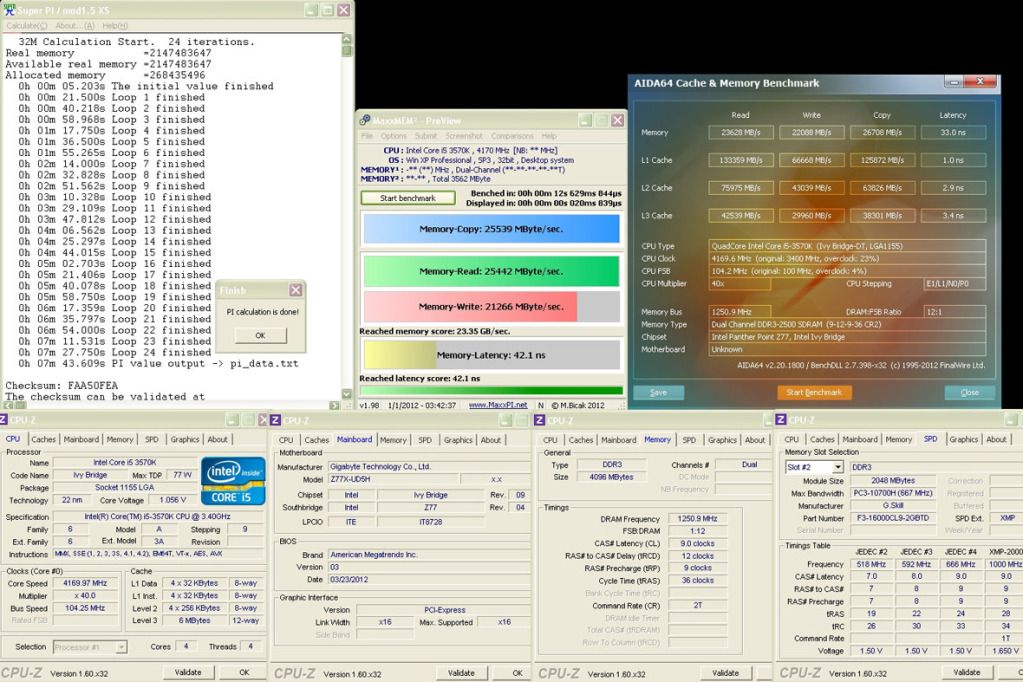Viewport: 1023px width, 682px height.
Task: Close the Super PI window
Action: (x=344, y=10)
